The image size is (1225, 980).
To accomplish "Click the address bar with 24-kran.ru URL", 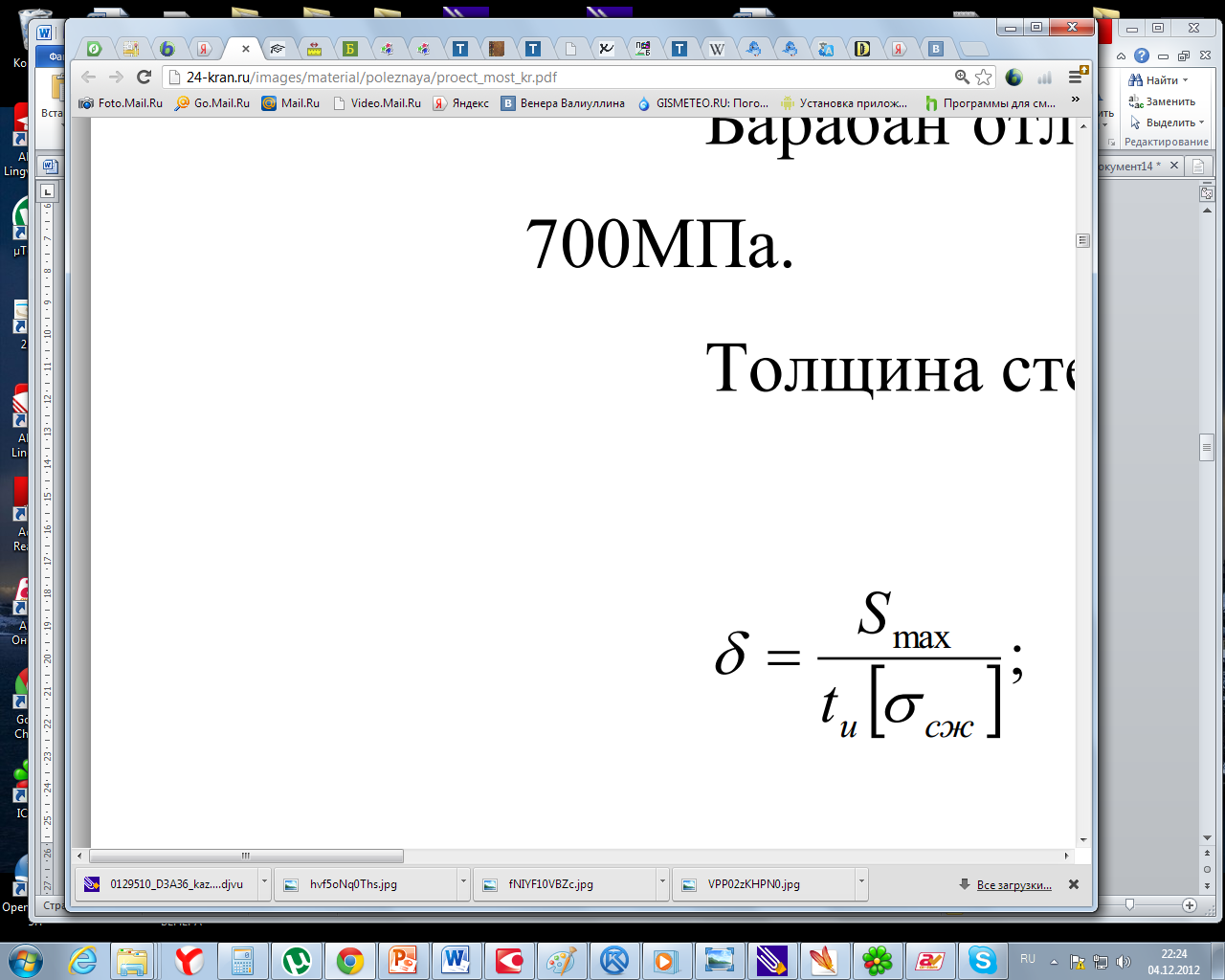I will (565, 78).
